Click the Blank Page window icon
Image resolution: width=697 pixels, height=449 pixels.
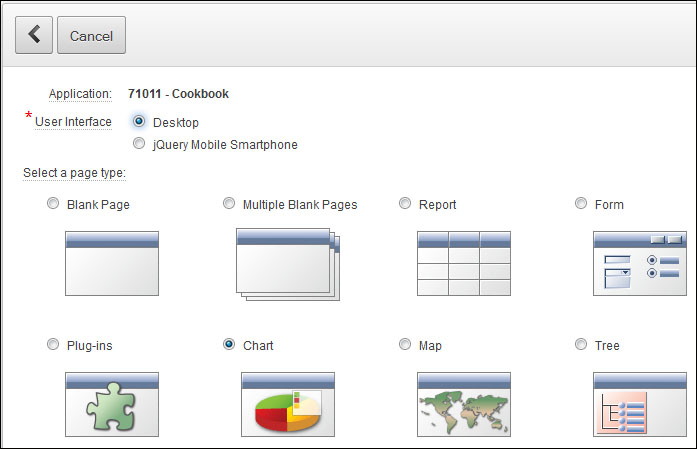pyautogui.click(x=112, y=263)
